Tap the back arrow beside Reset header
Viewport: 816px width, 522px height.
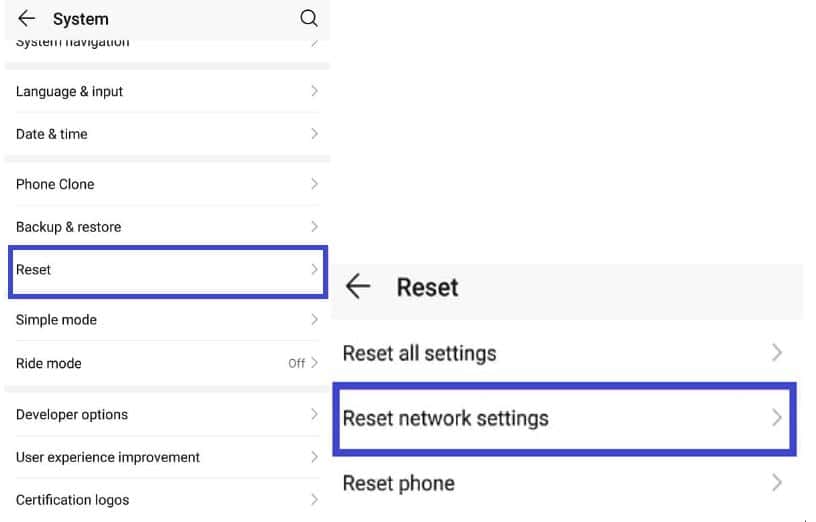[358, 286]
